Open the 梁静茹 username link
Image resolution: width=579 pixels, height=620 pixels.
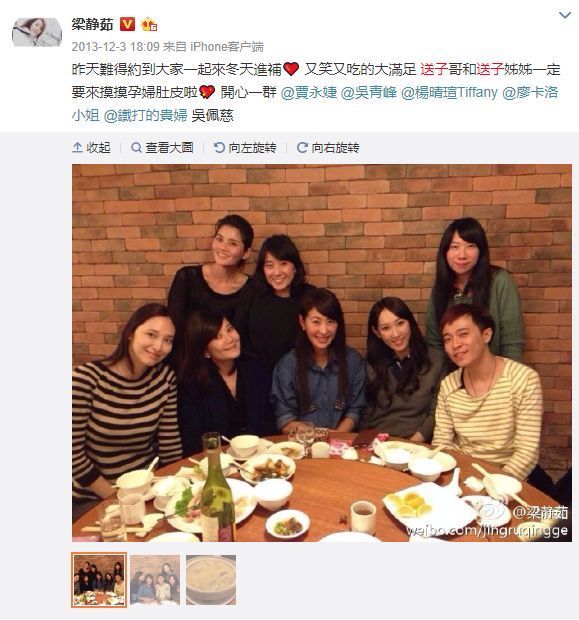(93, 24)
